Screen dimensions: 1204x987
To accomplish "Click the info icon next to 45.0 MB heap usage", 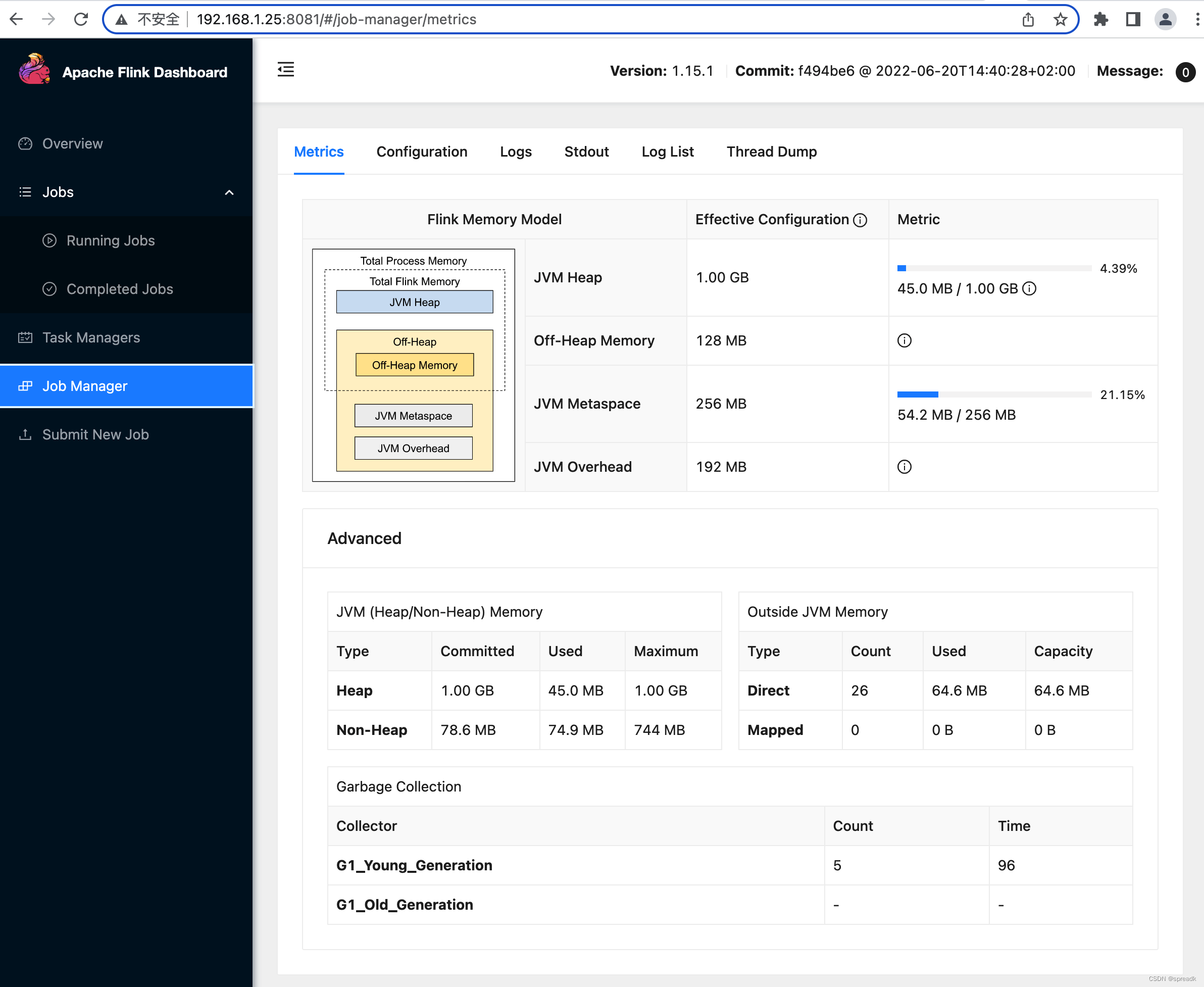I will tap(1029, 288).
